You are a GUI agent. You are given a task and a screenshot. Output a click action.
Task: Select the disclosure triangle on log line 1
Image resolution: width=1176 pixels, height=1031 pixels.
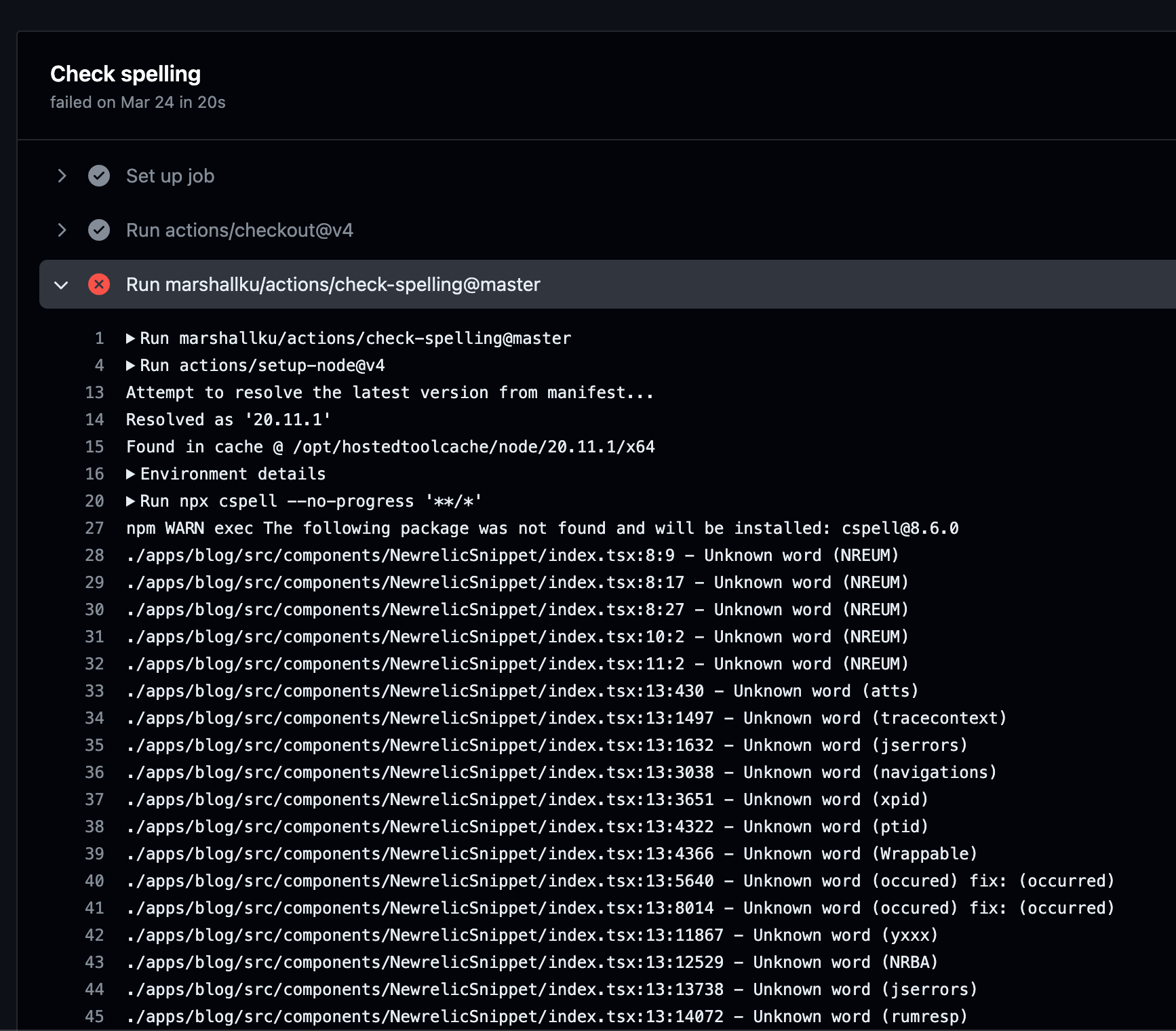(130, 338)
